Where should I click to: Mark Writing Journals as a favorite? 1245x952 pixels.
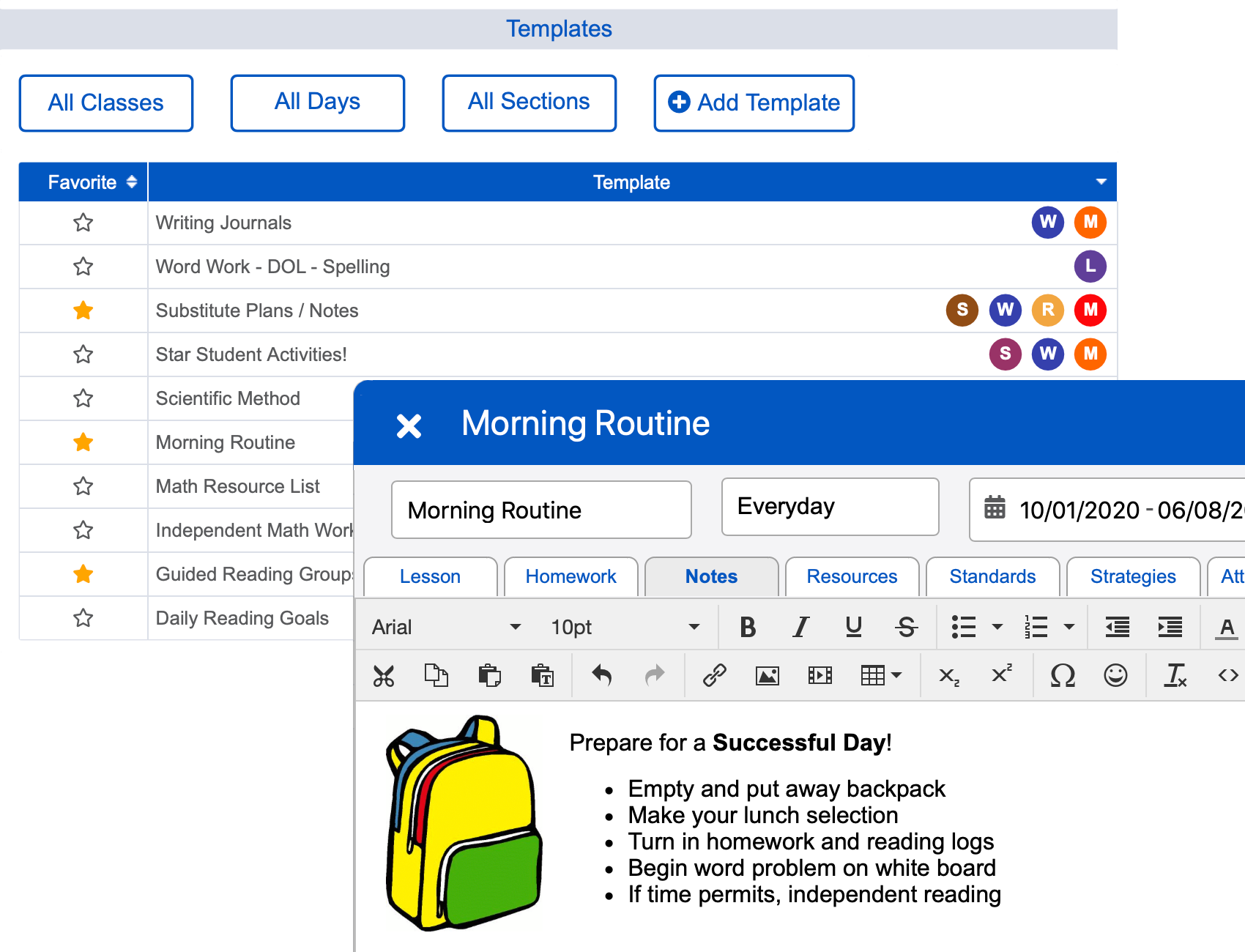(x=83, y=223)
